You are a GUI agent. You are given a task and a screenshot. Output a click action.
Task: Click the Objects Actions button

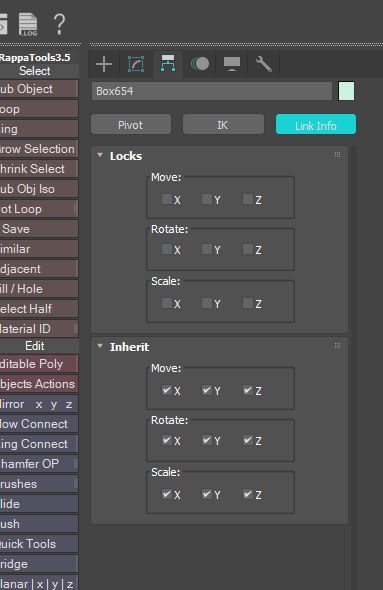39,384
